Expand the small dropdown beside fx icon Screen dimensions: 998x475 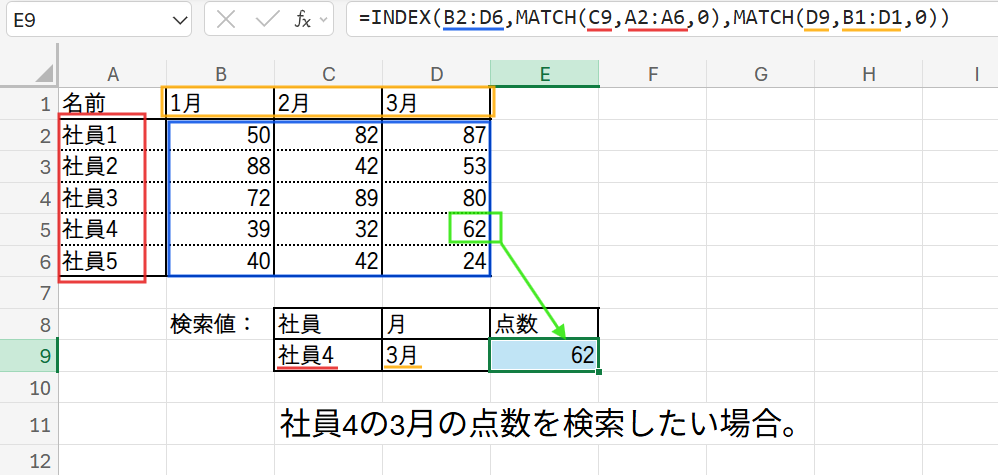(x=322, y=20)
